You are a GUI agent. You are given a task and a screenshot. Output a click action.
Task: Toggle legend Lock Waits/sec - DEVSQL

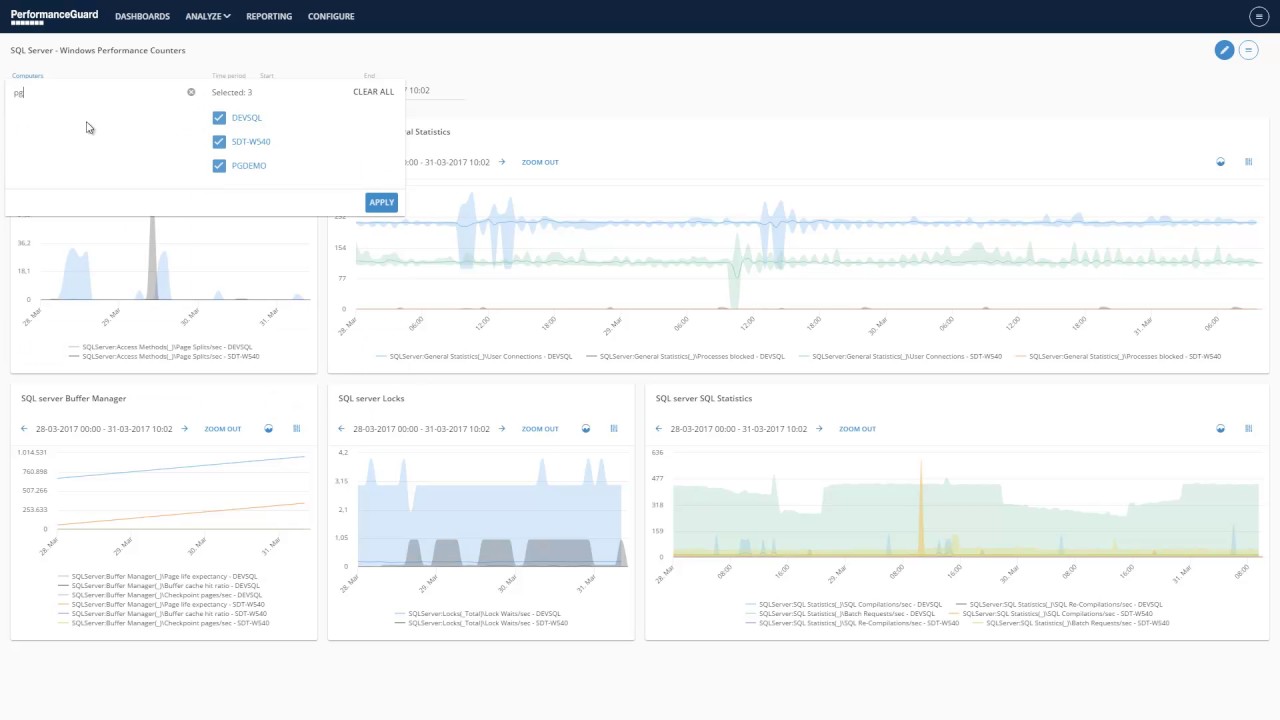click(478, 614)
